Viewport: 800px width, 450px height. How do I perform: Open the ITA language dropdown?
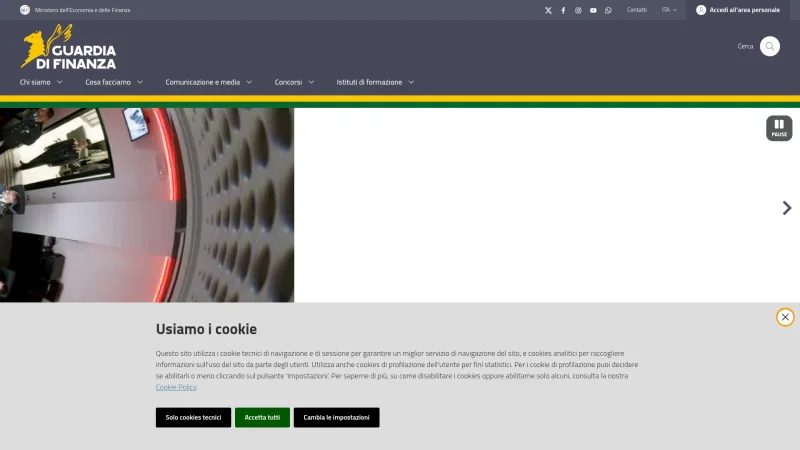click(x=669, y=10)
